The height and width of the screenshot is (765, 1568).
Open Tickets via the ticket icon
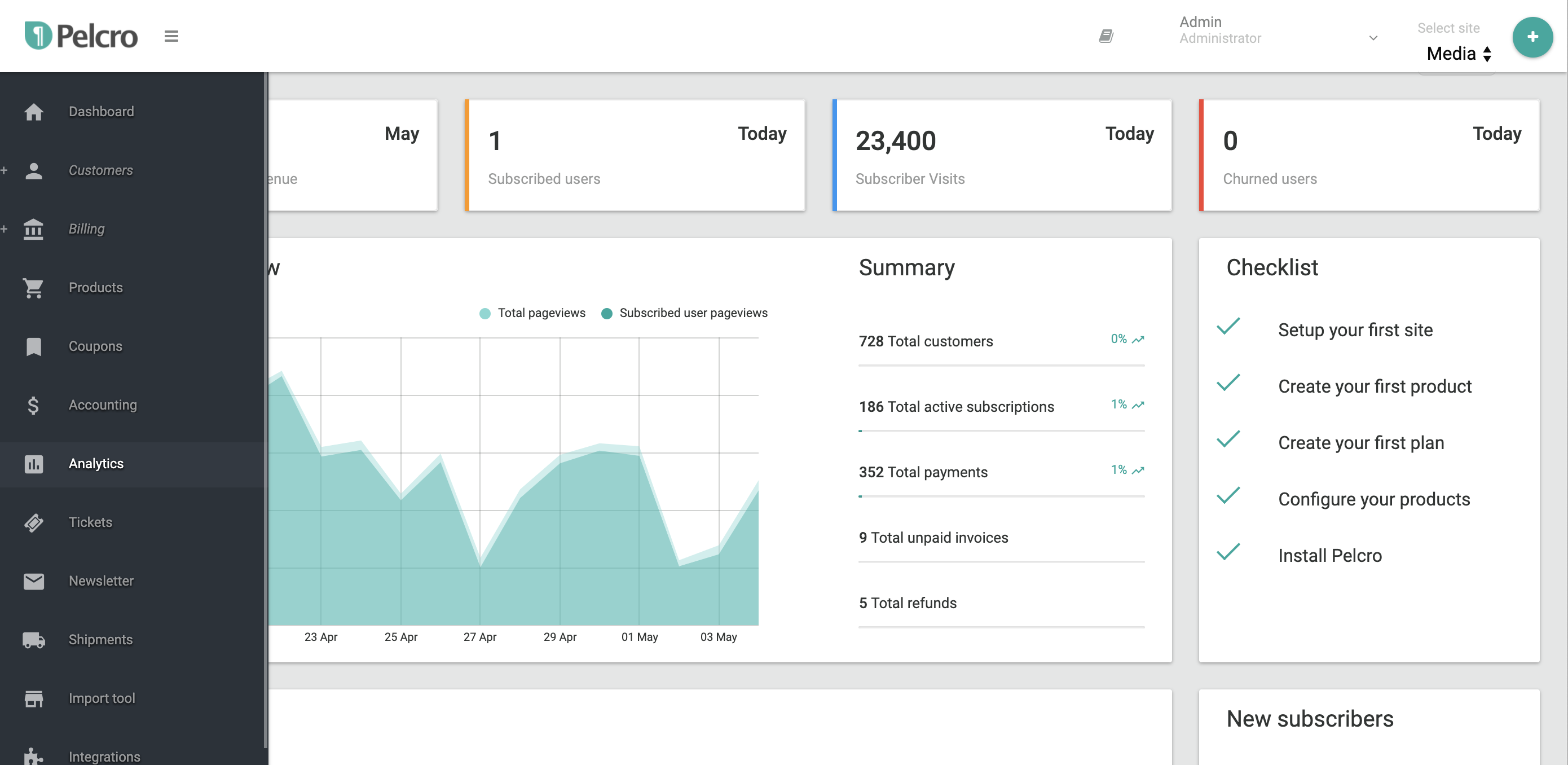[33, 522]
